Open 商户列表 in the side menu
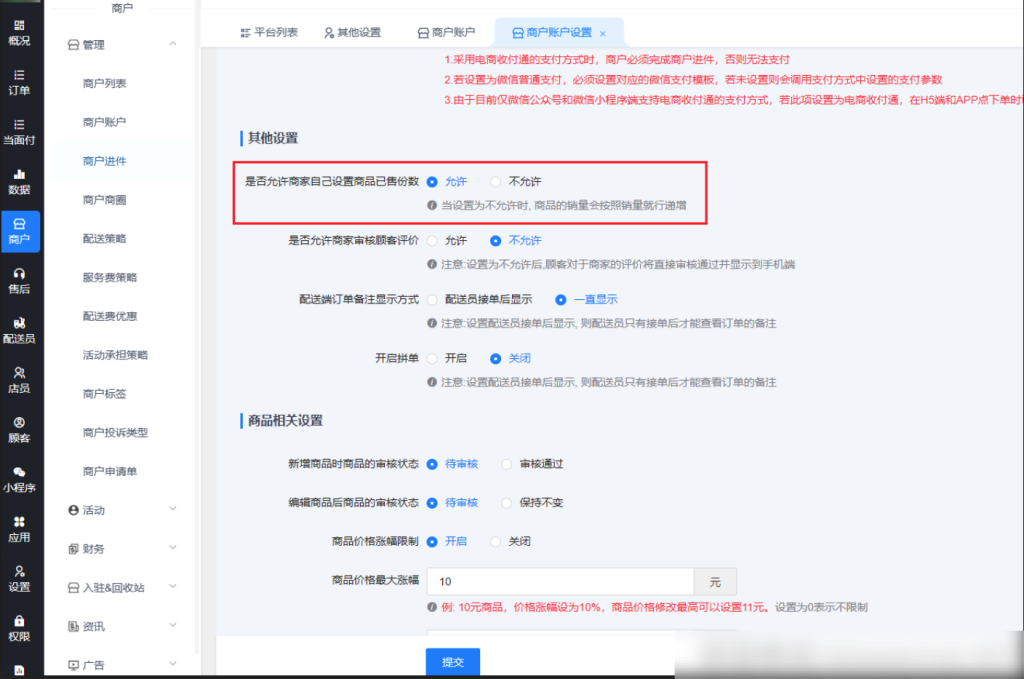Screen dimensions: 1024x679 (x=104, y=83)
